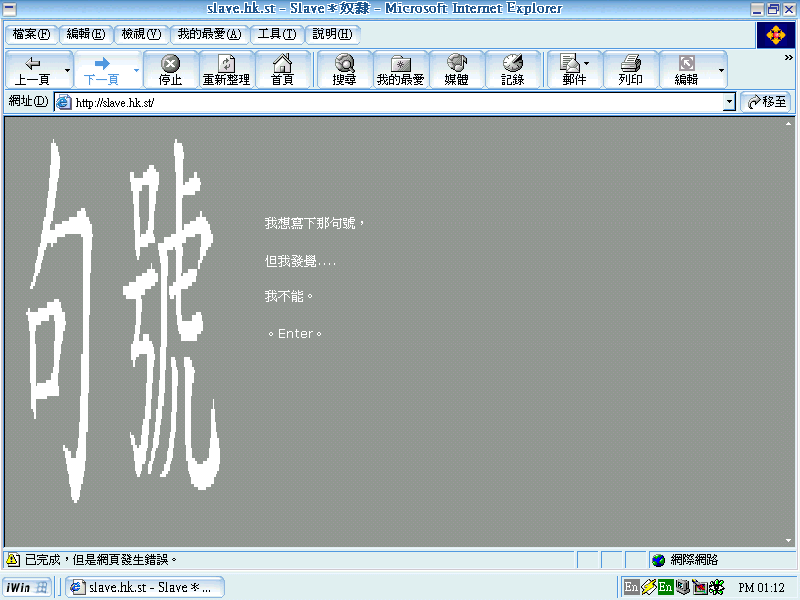The width and height of the screenshot is (800, 600).
Task: Click the IE throbber logo
Action: pyautogui.click(x=776, y=35)
